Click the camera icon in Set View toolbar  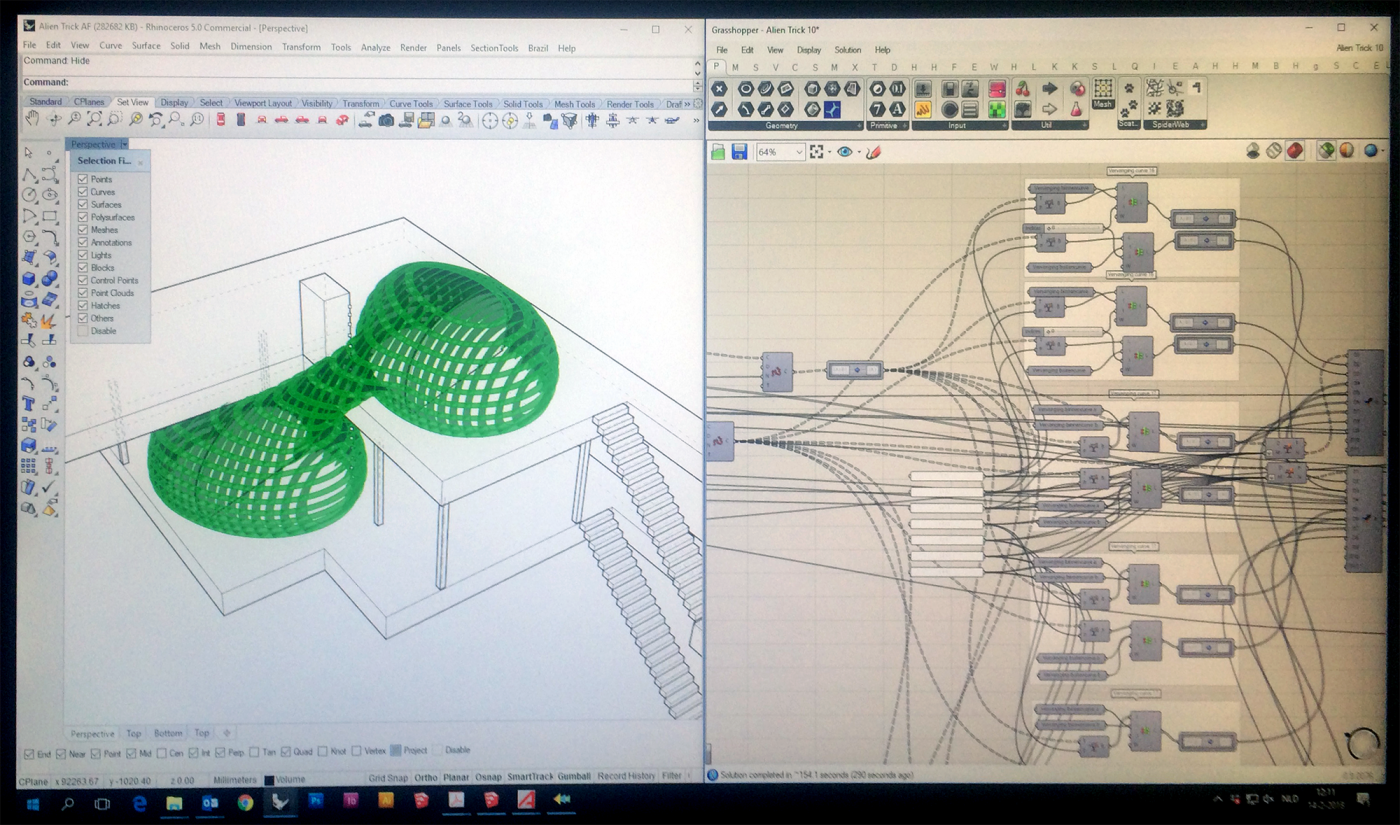386,120
